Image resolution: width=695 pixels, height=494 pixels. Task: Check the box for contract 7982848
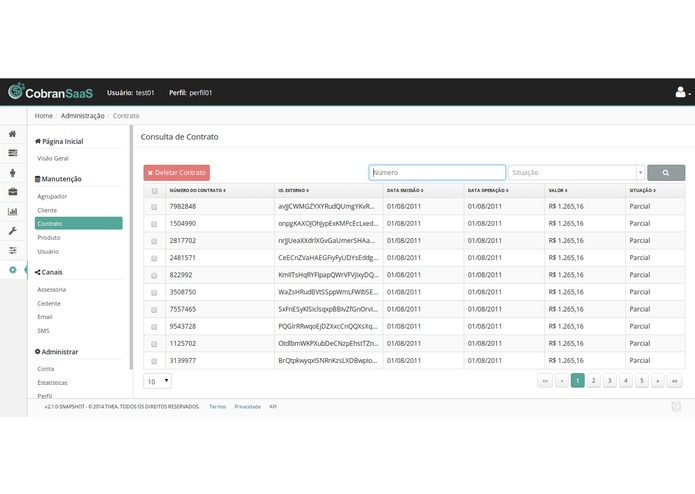click(154, 207)
